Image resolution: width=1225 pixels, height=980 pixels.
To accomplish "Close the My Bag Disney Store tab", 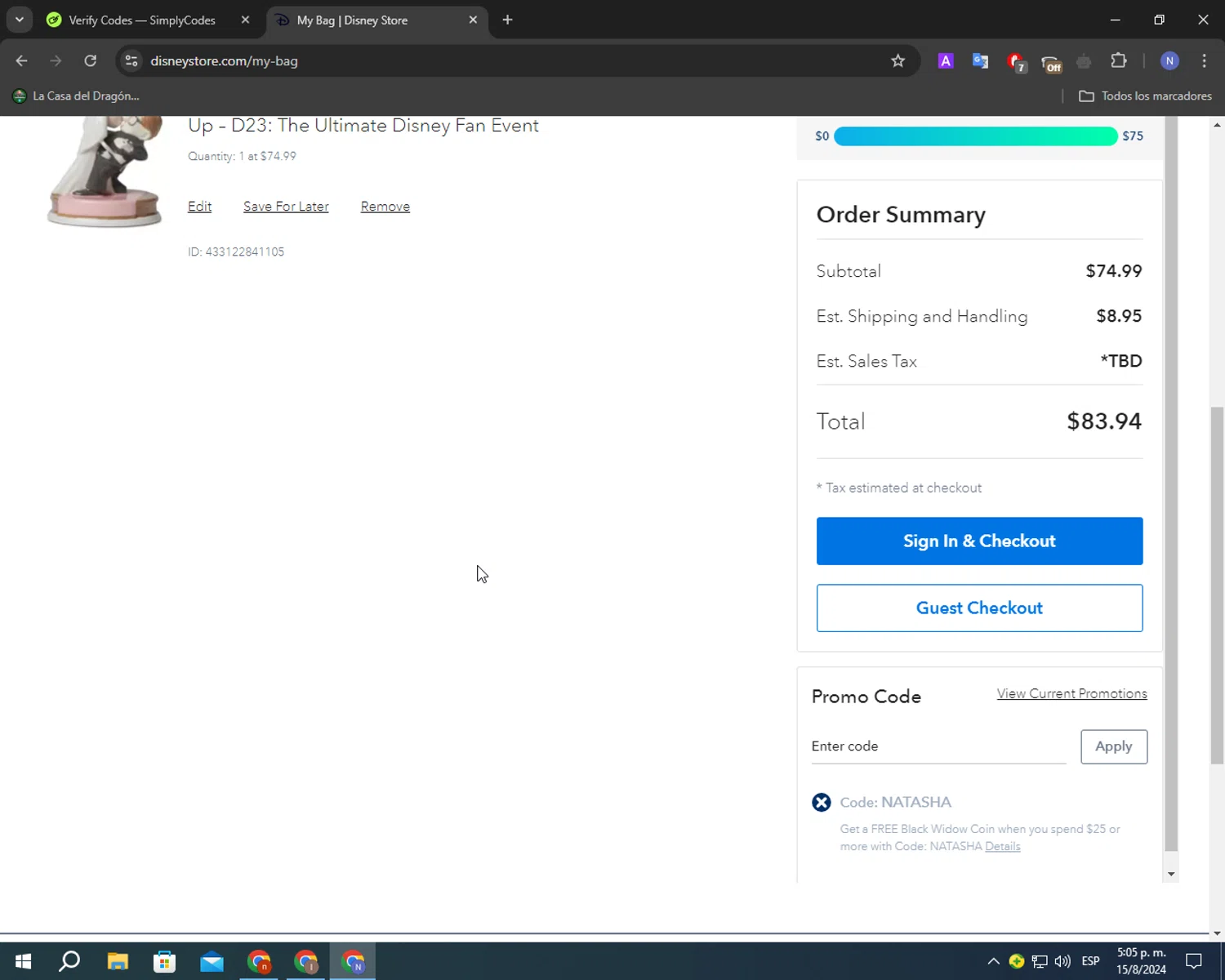I will coord(473,20).
